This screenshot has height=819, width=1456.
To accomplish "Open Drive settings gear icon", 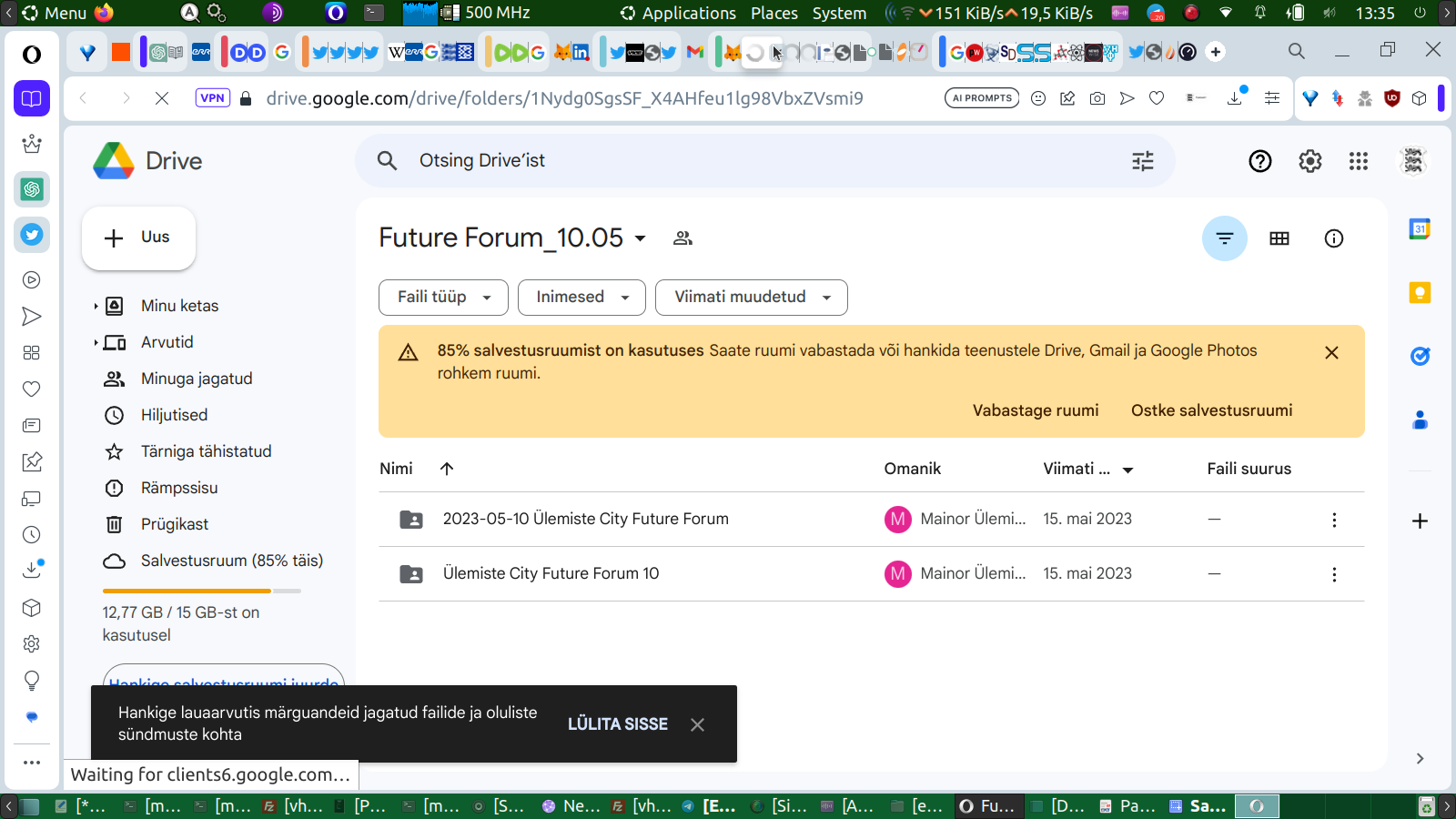I will point(1310,161).
